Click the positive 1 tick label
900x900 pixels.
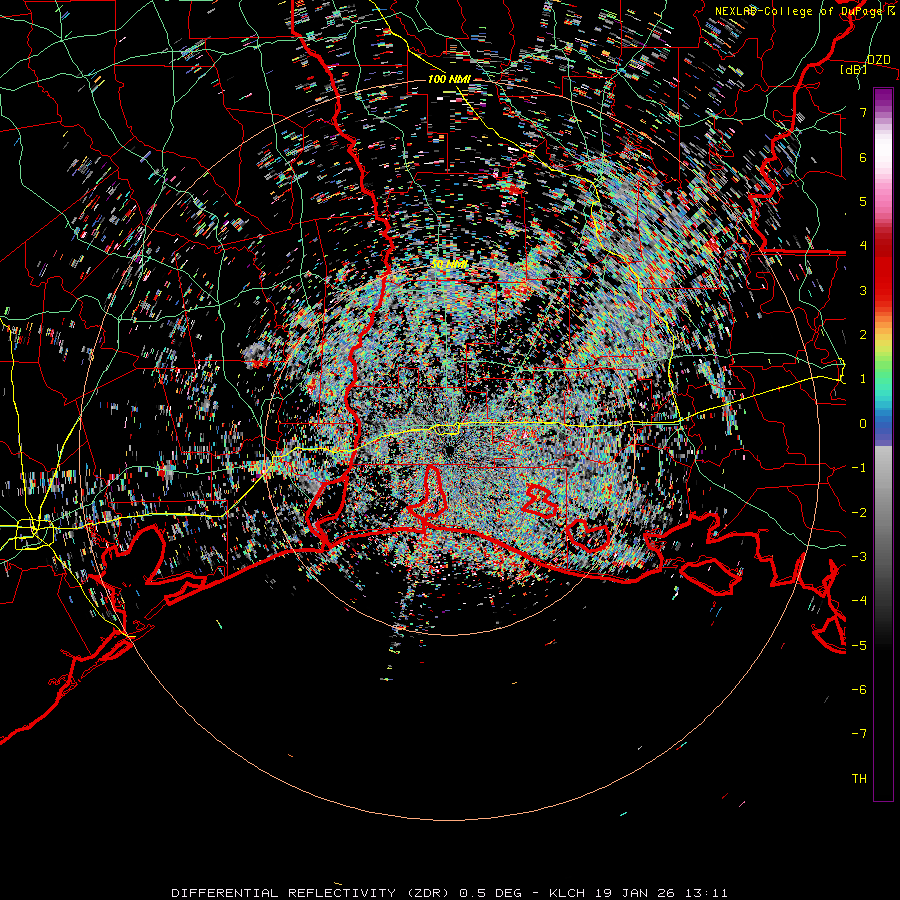click(863, 379)
